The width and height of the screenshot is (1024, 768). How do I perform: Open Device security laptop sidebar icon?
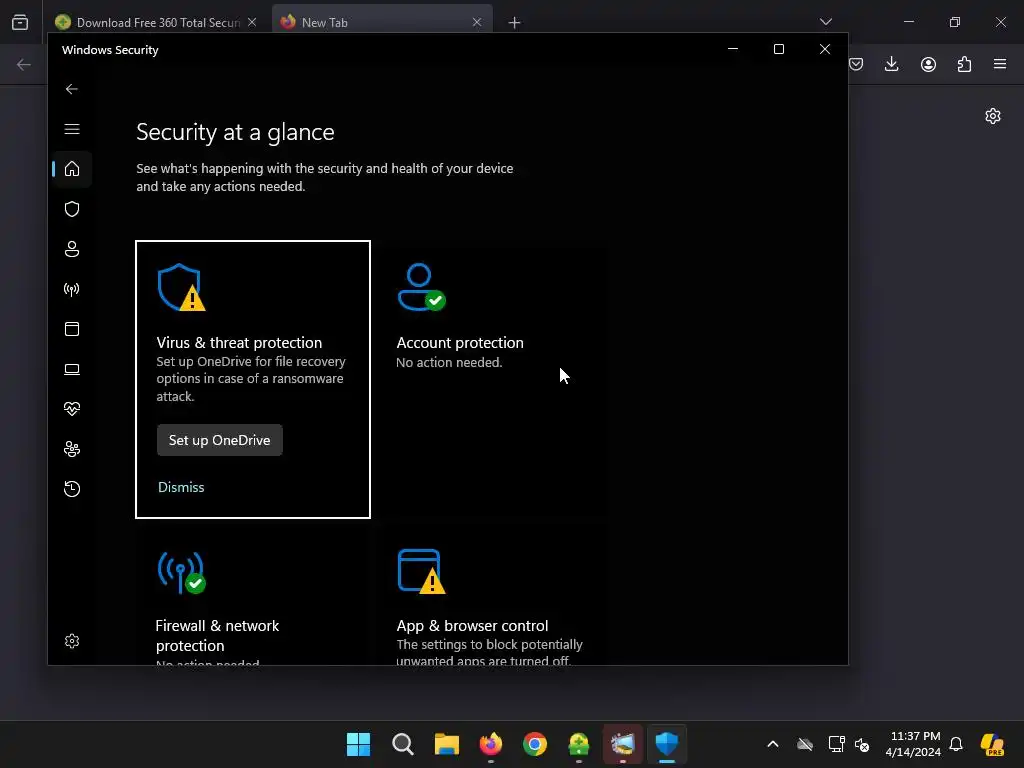(72, 369)
